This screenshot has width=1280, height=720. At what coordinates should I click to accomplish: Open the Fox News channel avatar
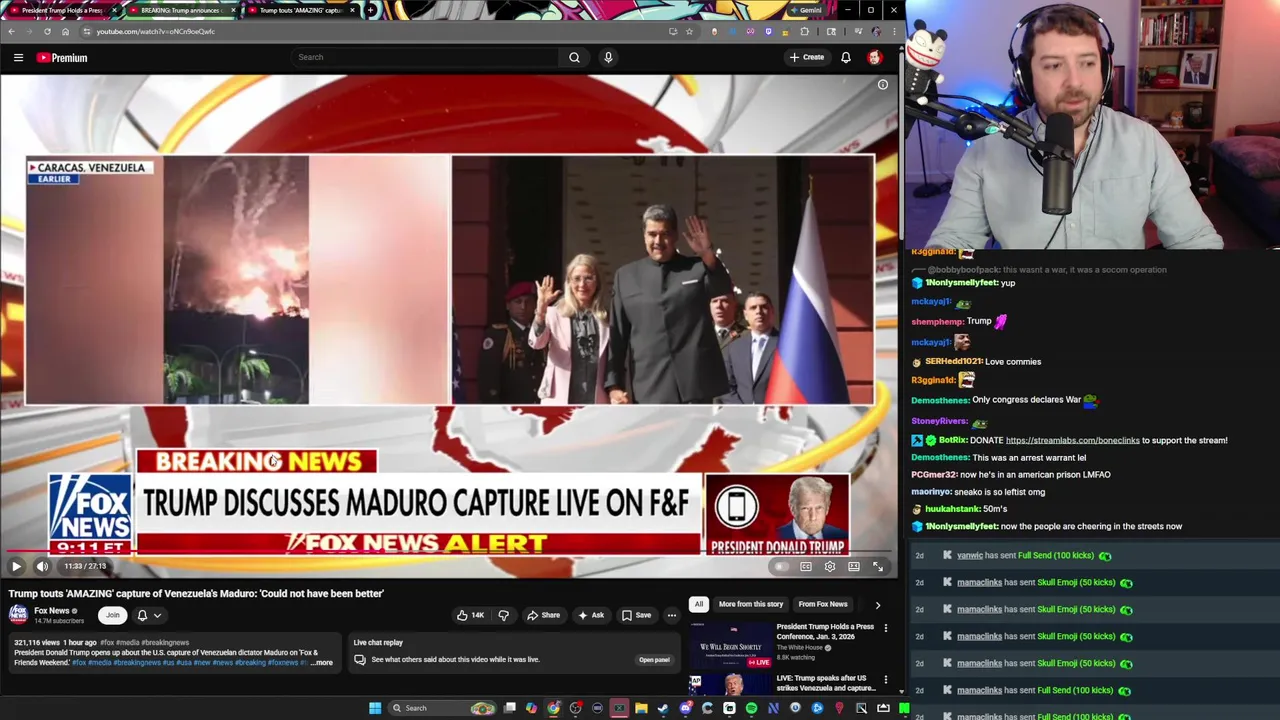coord(18,614)
